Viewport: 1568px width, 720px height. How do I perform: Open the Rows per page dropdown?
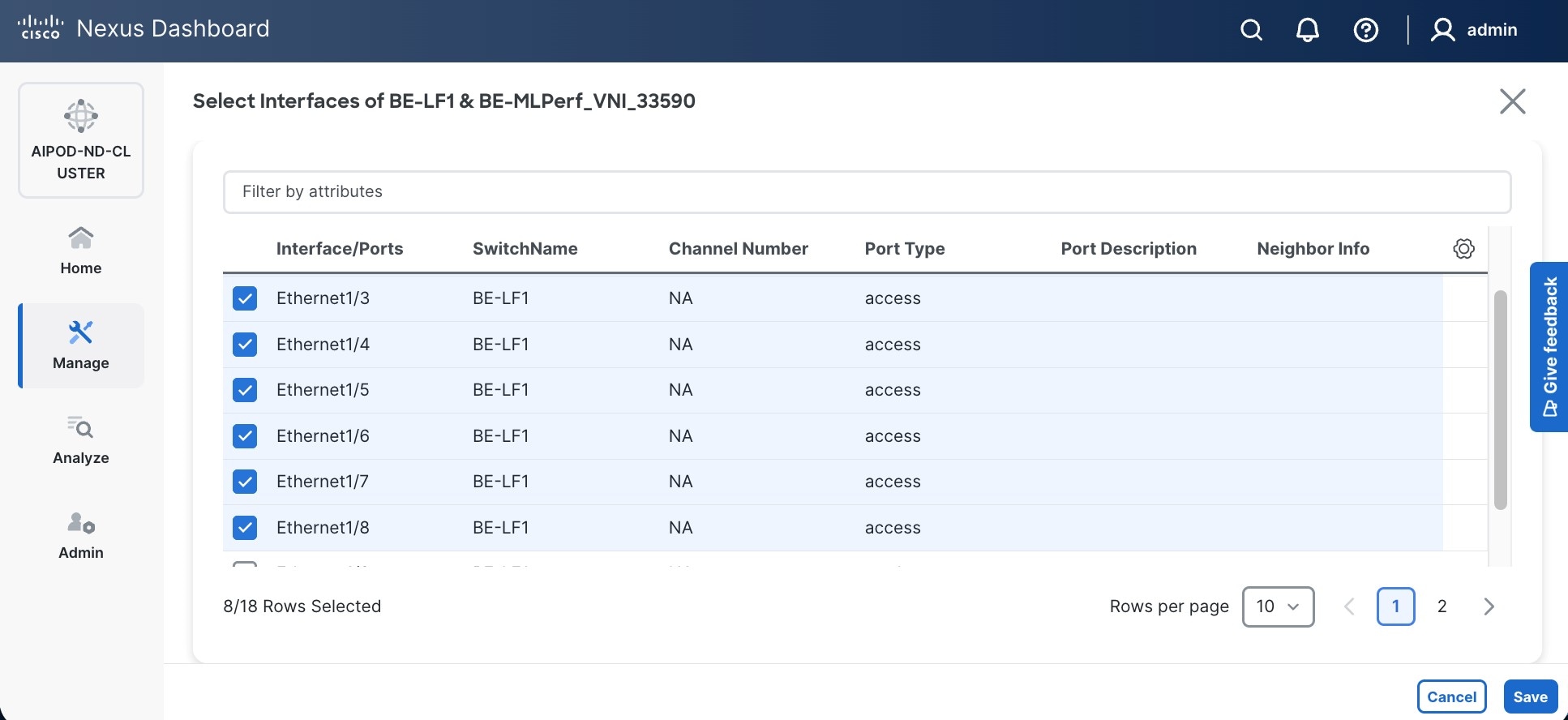point(1278,606)
